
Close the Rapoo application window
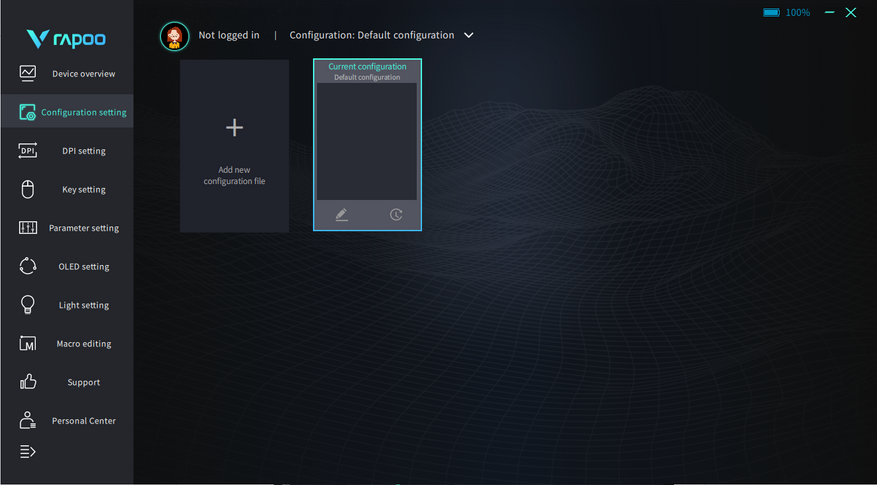pos(851,12)
